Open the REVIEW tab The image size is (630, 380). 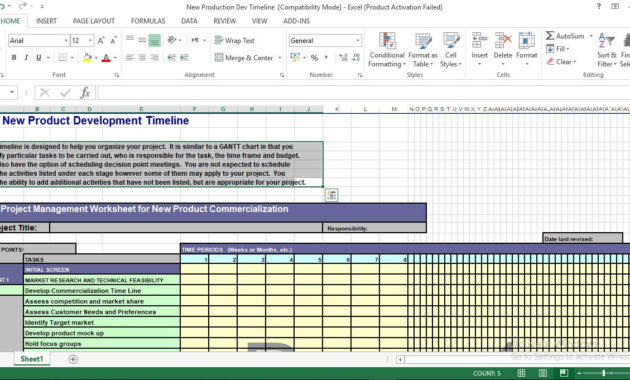(225, 21)
